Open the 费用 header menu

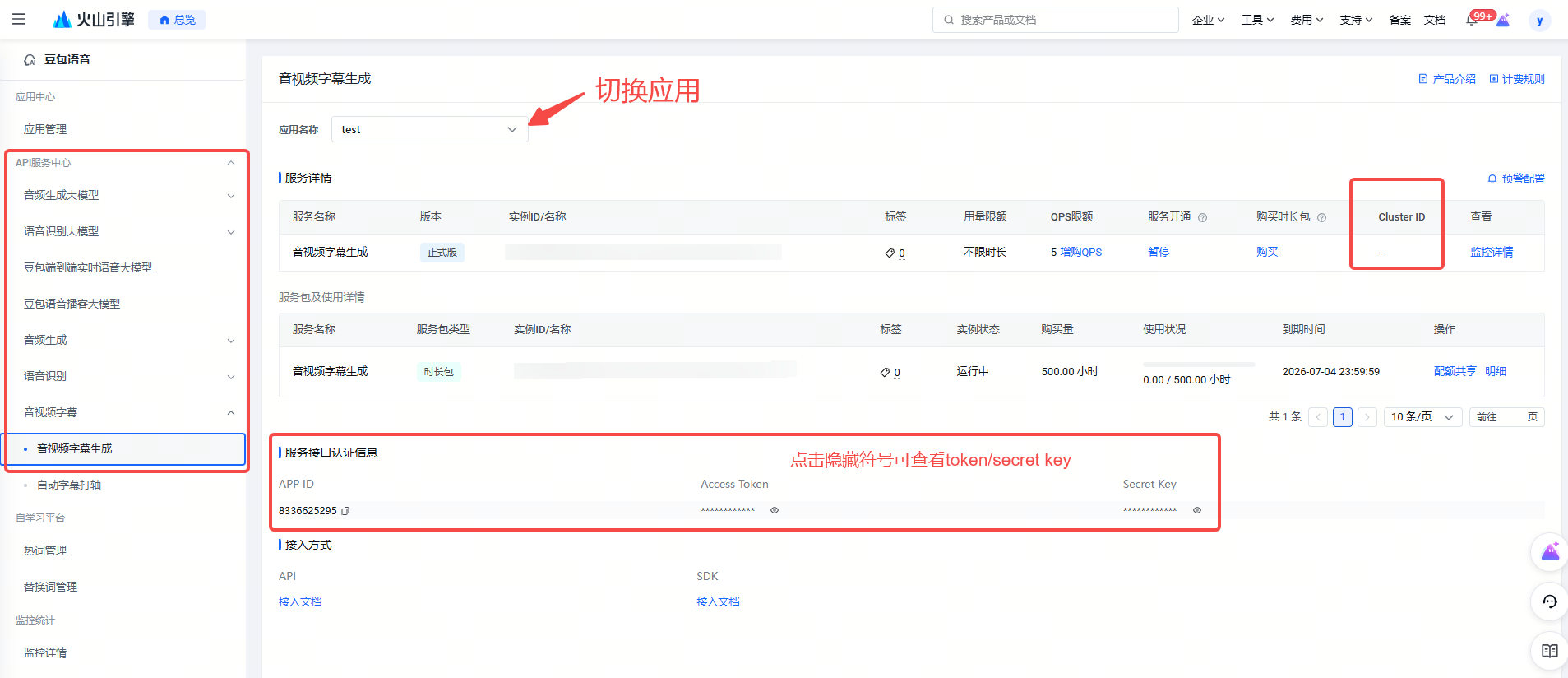[1307, 20]
